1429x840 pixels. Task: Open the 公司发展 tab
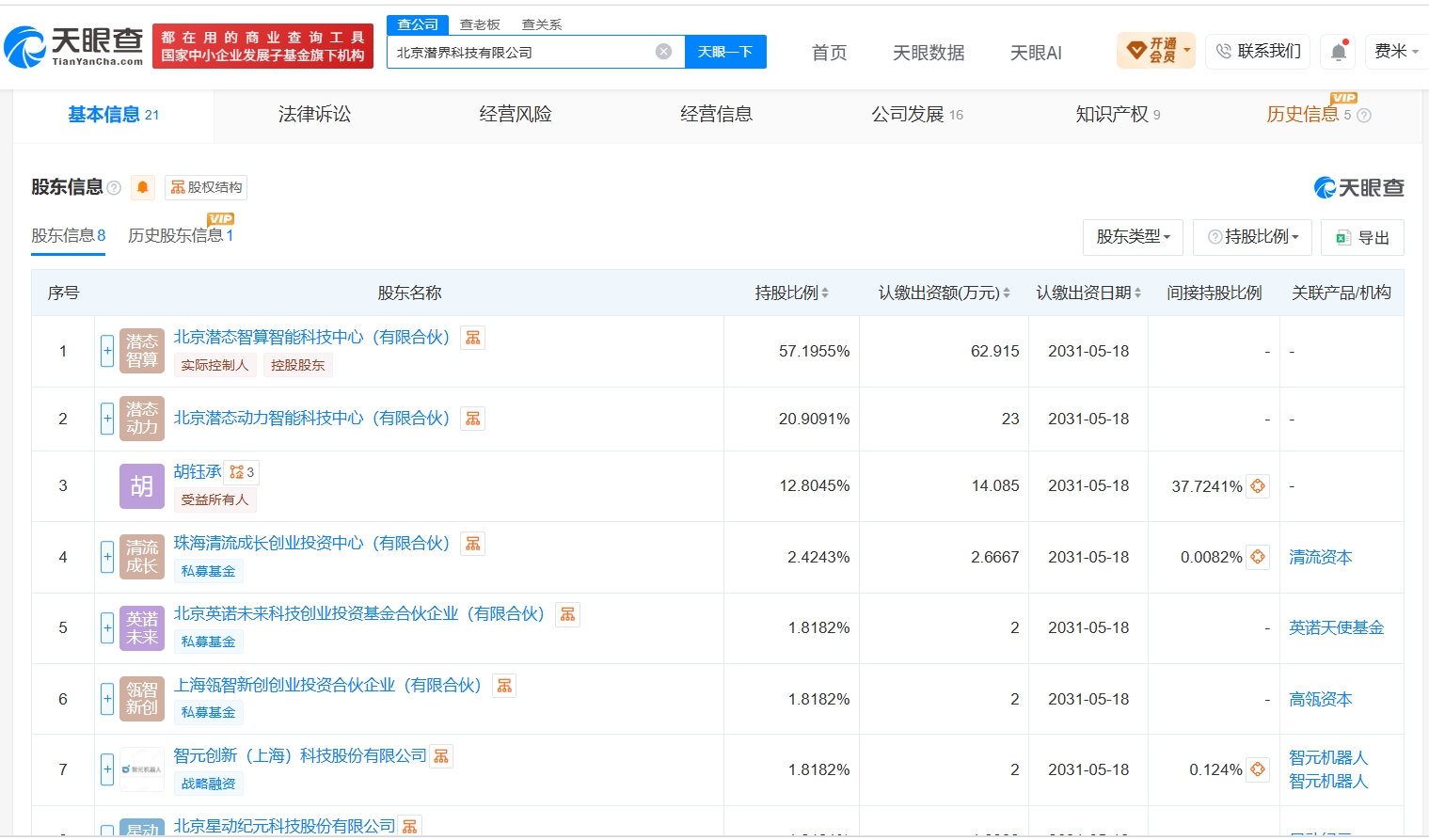pyautogui.click(x=917, y=115)
